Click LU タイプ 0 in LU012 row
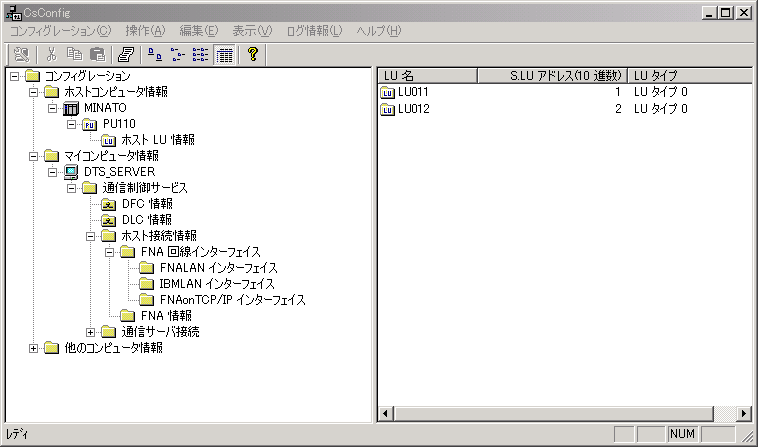This screenshot has width=758, height=447. (661, 109)
